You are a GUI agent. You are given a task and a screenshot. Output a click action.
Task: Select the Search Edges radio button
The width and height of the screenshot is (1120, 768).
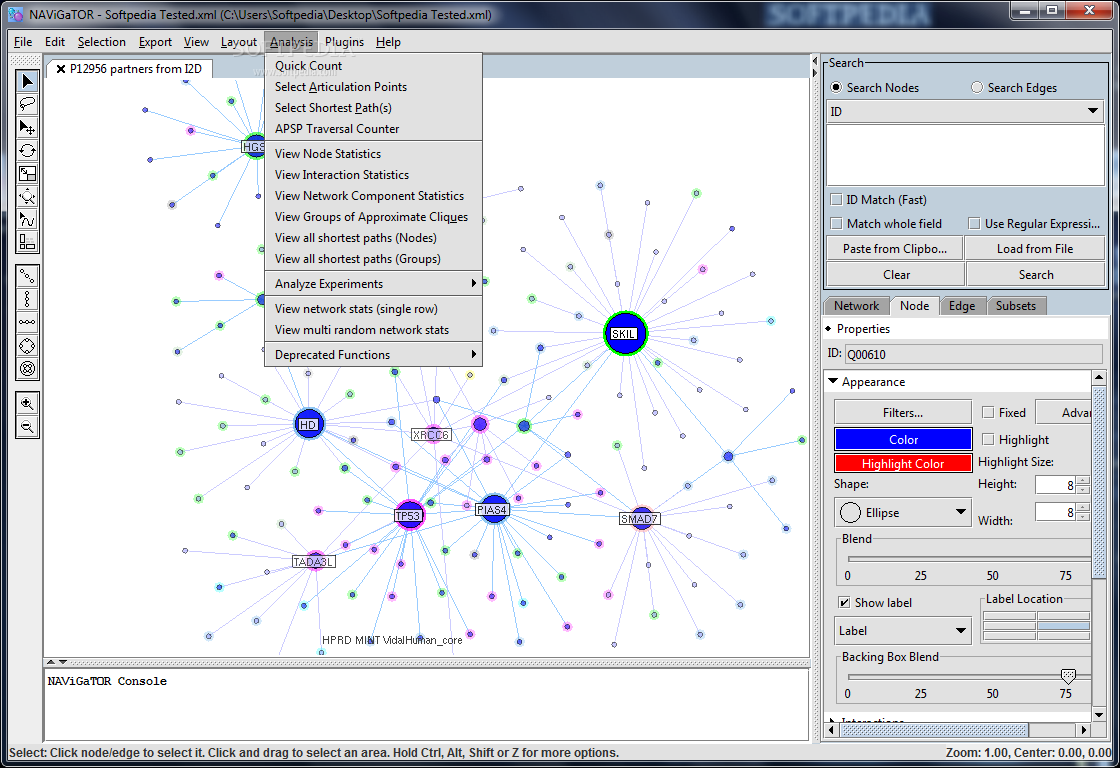976,87
